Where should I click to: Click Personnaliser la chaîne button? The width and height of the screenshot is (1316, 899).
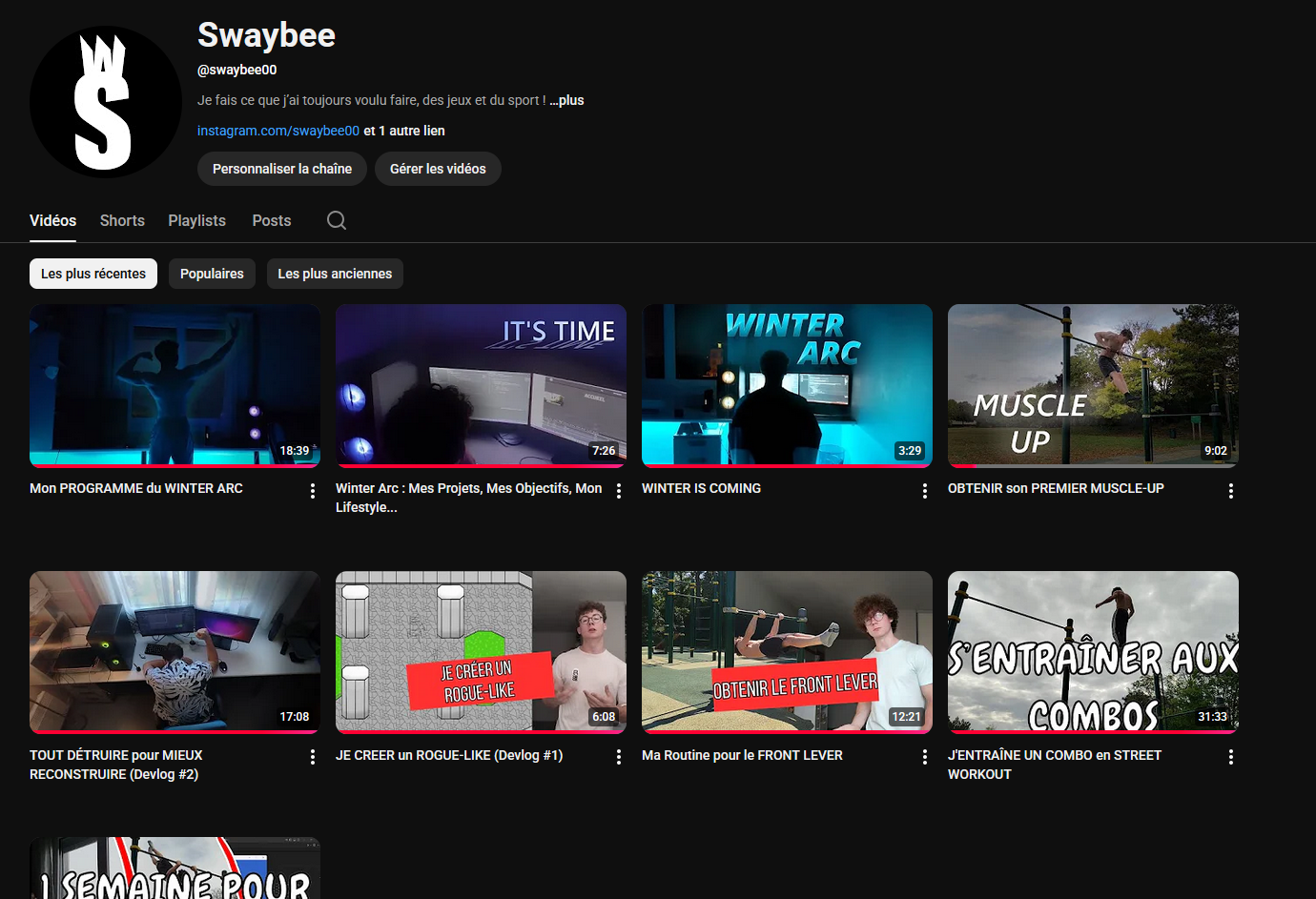282,169
